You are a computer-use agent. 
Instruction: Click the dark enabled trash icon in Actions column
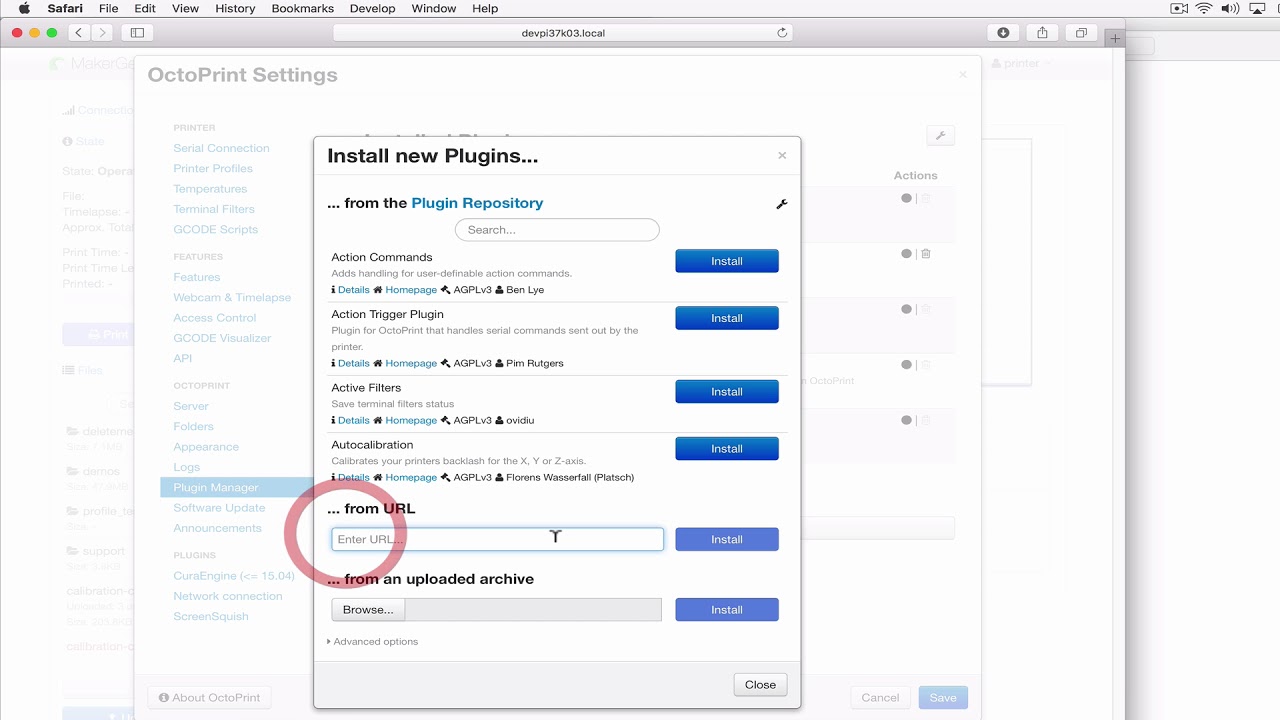926,254
